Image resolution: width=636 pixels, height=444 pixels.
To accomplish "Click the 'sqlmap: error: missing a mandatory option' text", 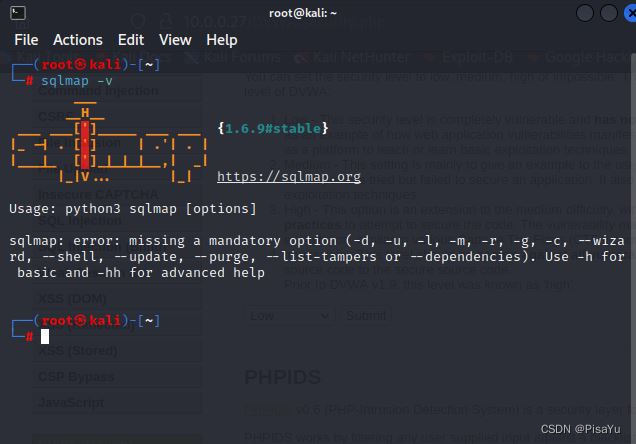I will click(x=173, y=241).
